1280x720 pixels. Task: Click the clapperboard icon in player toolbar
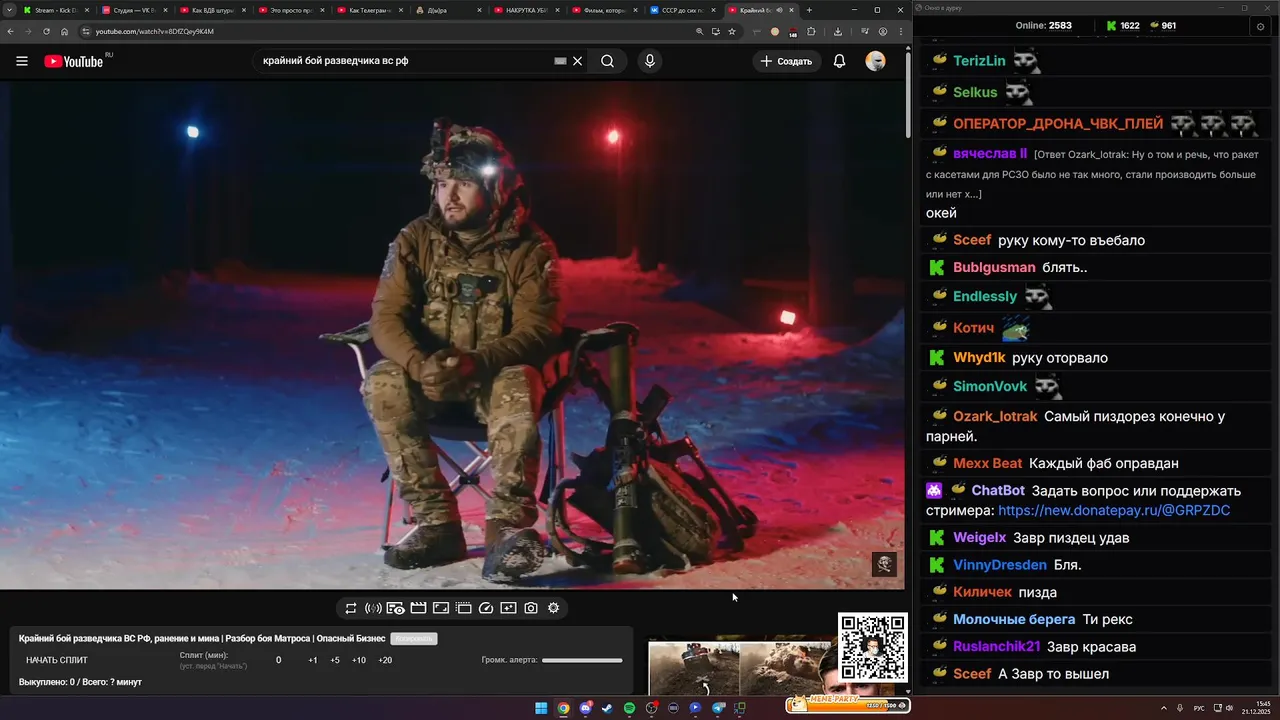click(418, 608)
